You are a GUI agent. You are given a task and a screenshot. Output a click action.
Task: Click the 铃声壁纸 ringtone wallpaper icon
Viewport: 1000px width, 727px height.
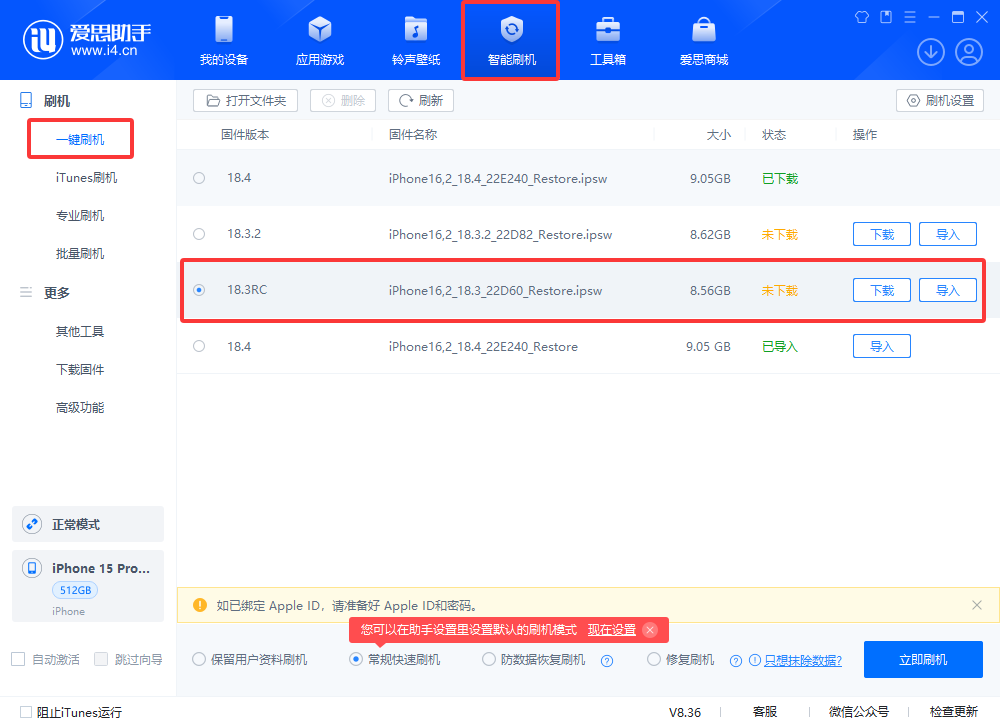pyautogui.click(x=415, y=40)
